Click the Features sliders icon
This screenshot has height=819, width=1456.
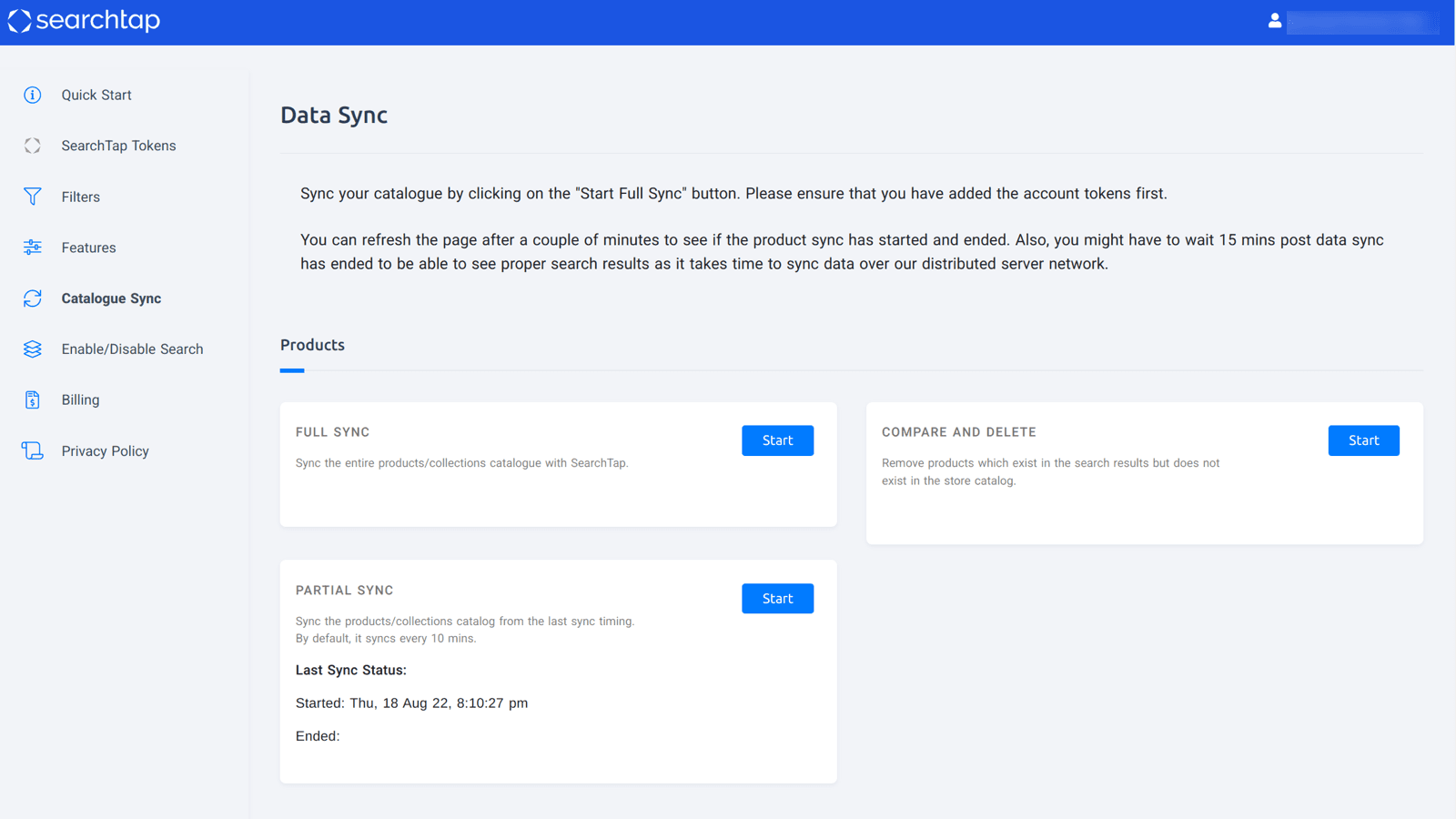[33, 248]
